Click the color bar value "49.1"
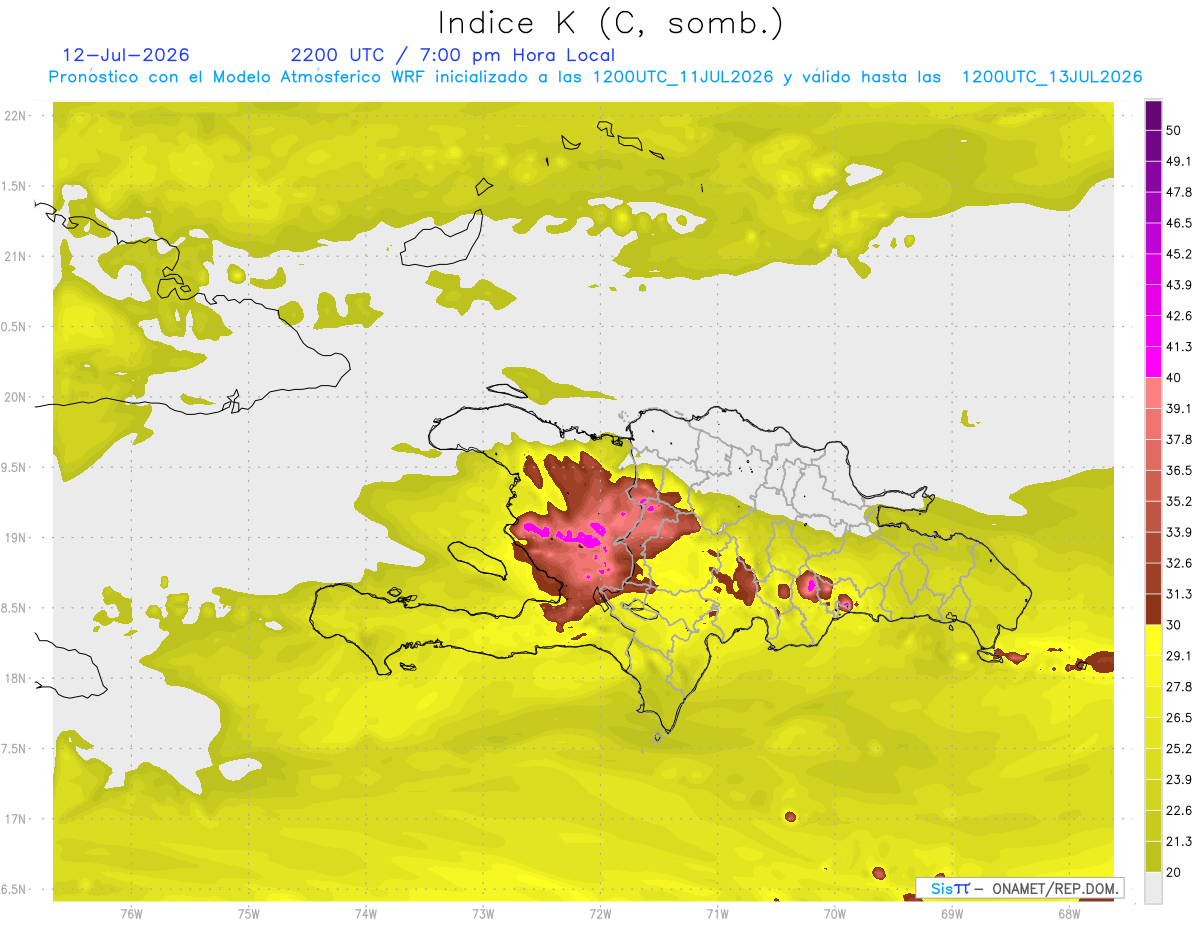Viewport: 1200px width, 927px height. tap(1179, 162)
